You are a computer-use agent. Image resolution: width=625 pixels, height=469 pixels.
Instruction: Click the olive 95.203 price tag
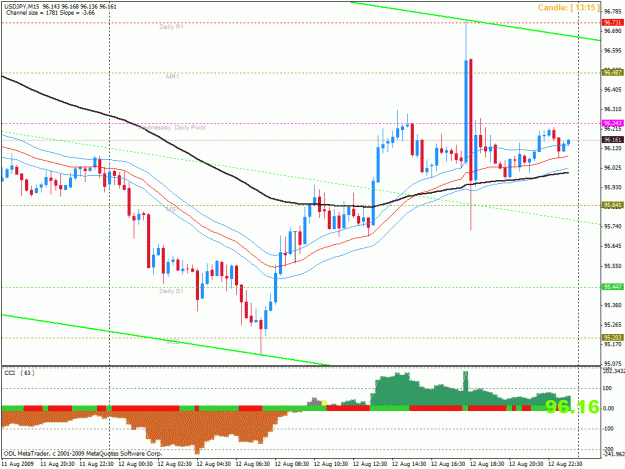613,337
